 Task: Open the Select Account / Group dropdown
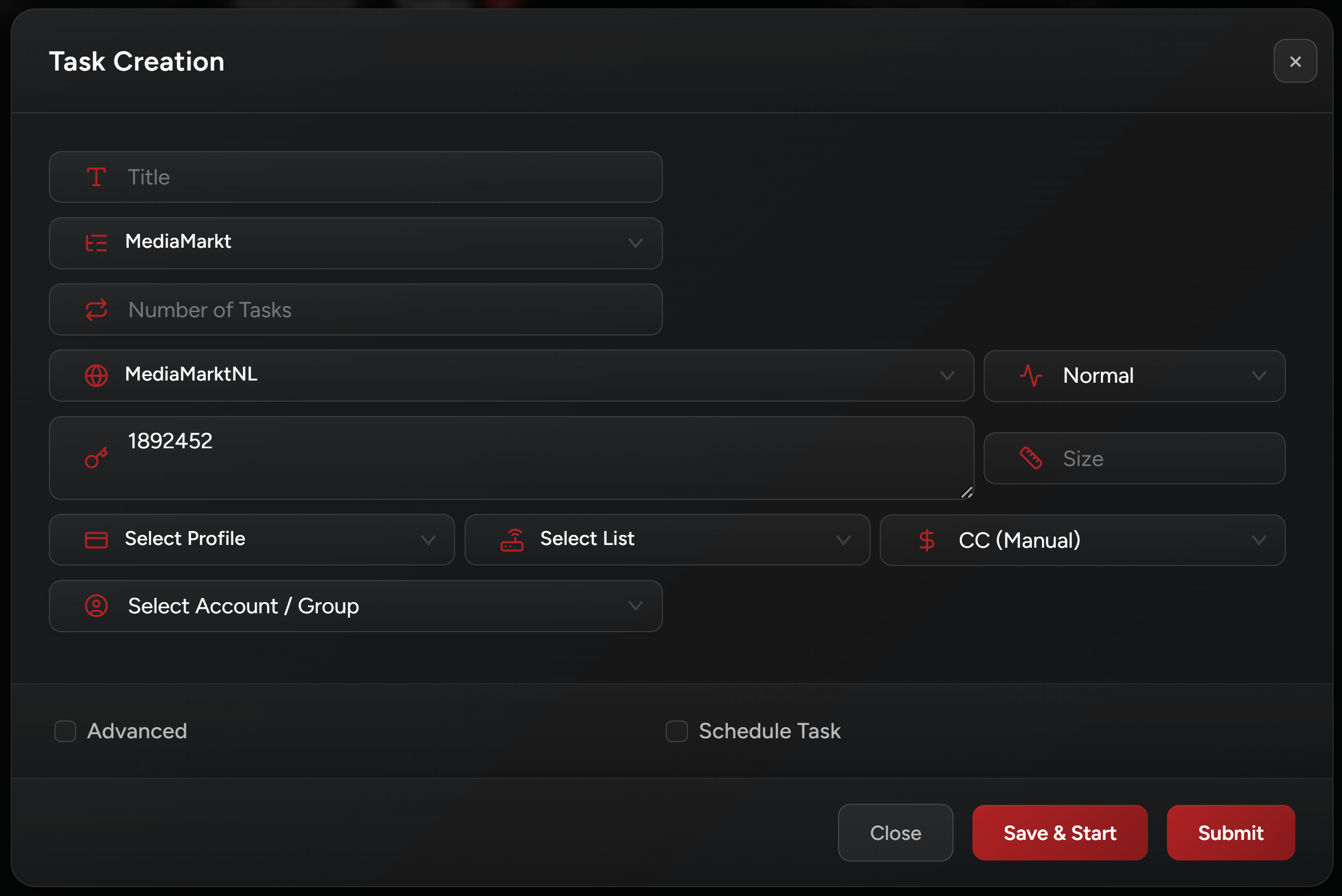pyautogui.click(x=356, y=605)
